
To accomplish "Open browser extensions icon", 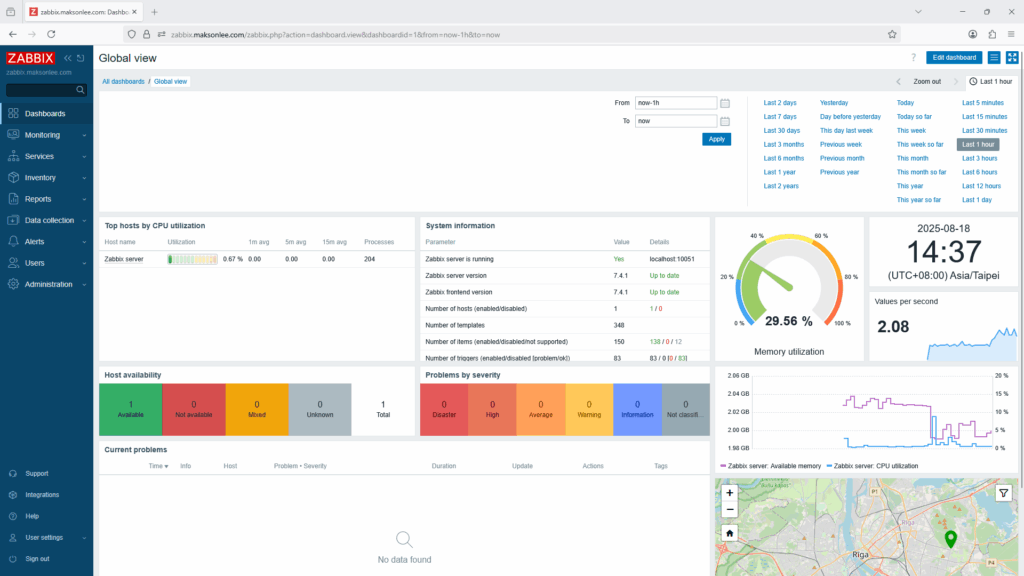I will click(992, 35).
